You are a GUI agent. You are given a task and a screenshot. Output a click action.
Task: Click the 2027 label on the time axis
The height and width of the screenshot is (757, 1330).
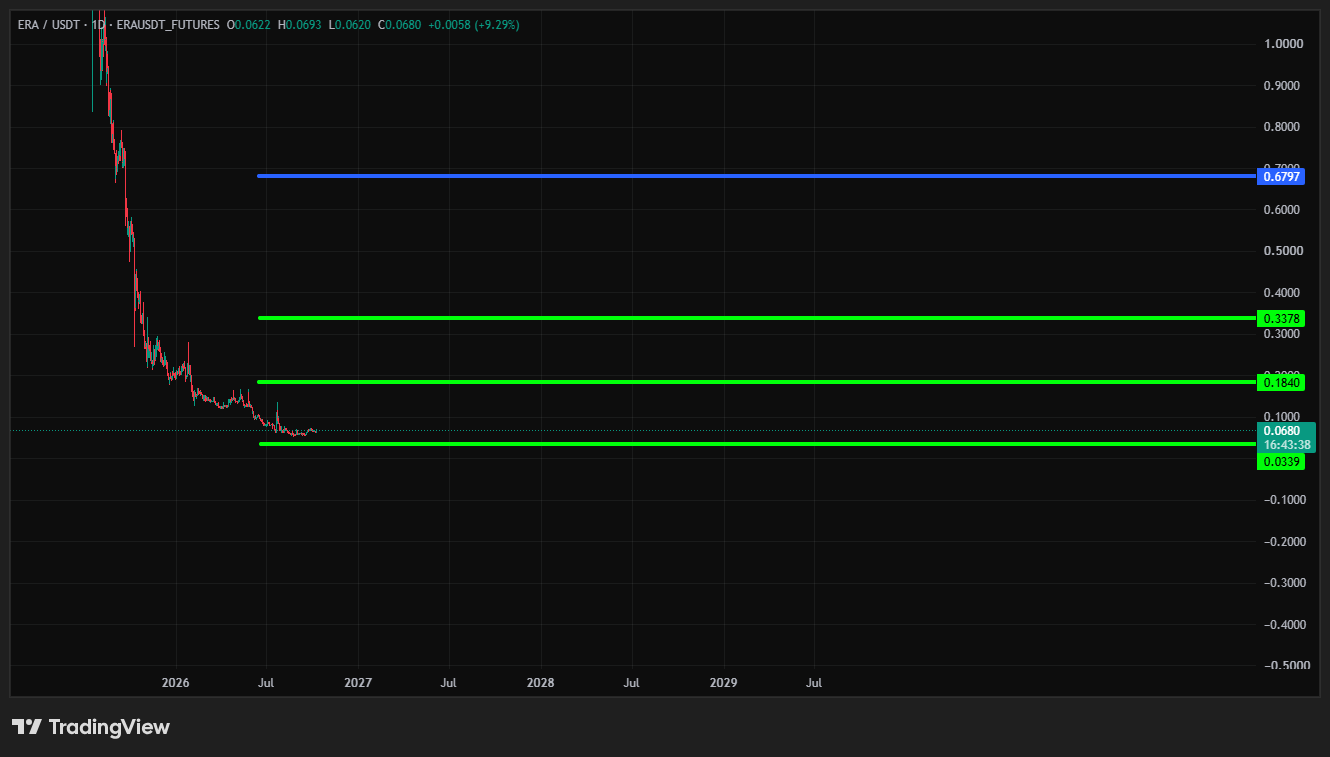(358, 684)
